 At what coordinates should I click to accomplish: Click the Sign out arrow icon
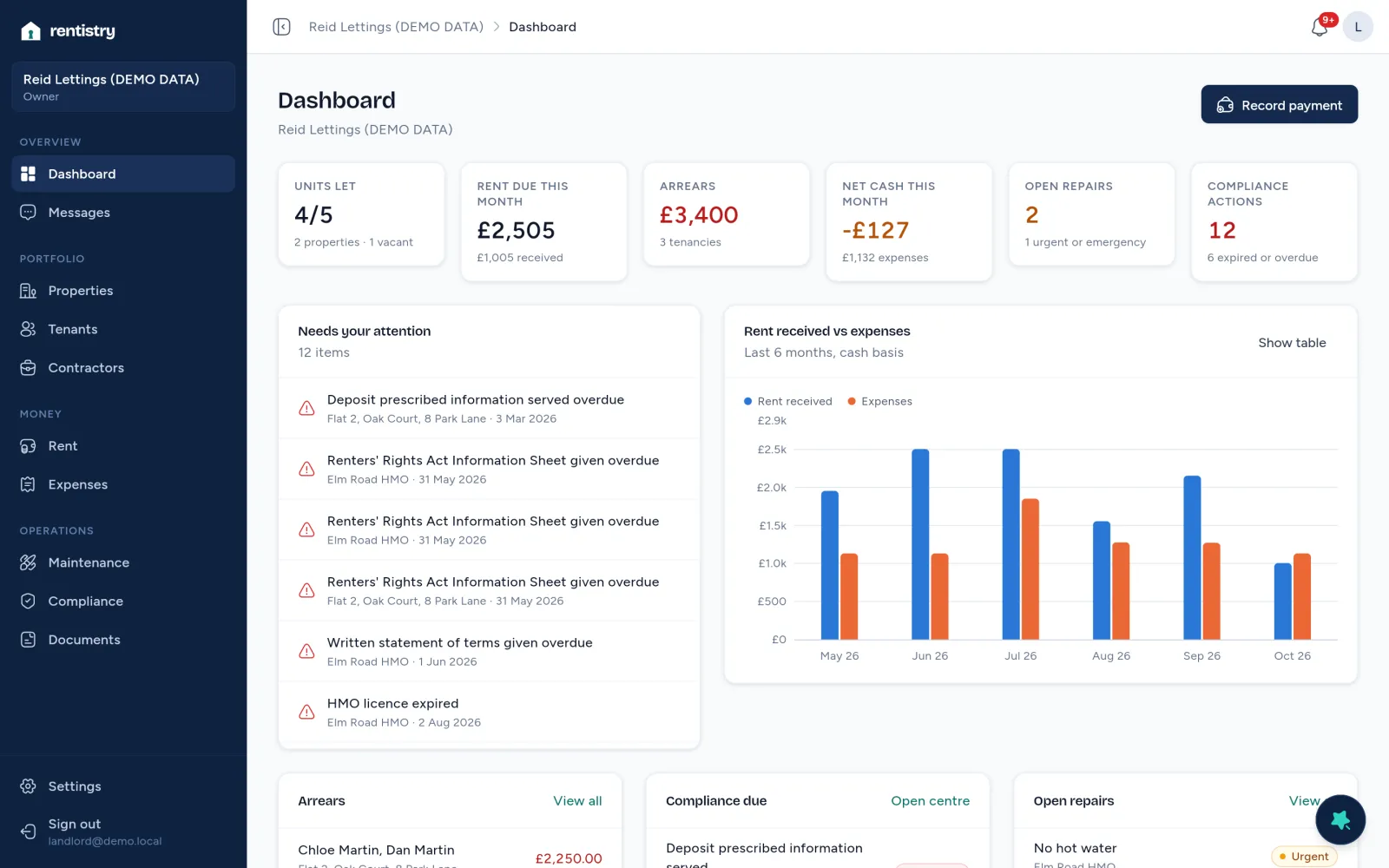click(x=29, y=832)
